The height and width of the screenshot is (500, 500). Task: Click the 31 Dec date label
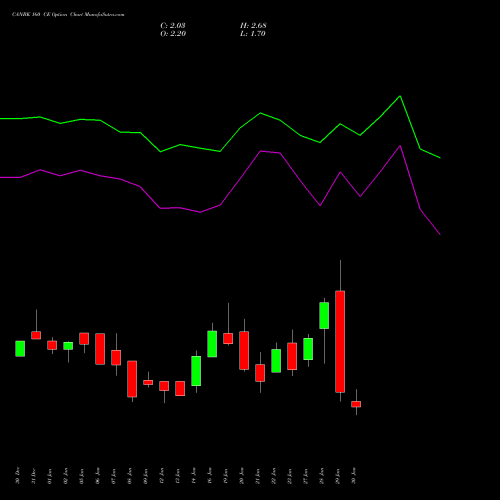34,476
